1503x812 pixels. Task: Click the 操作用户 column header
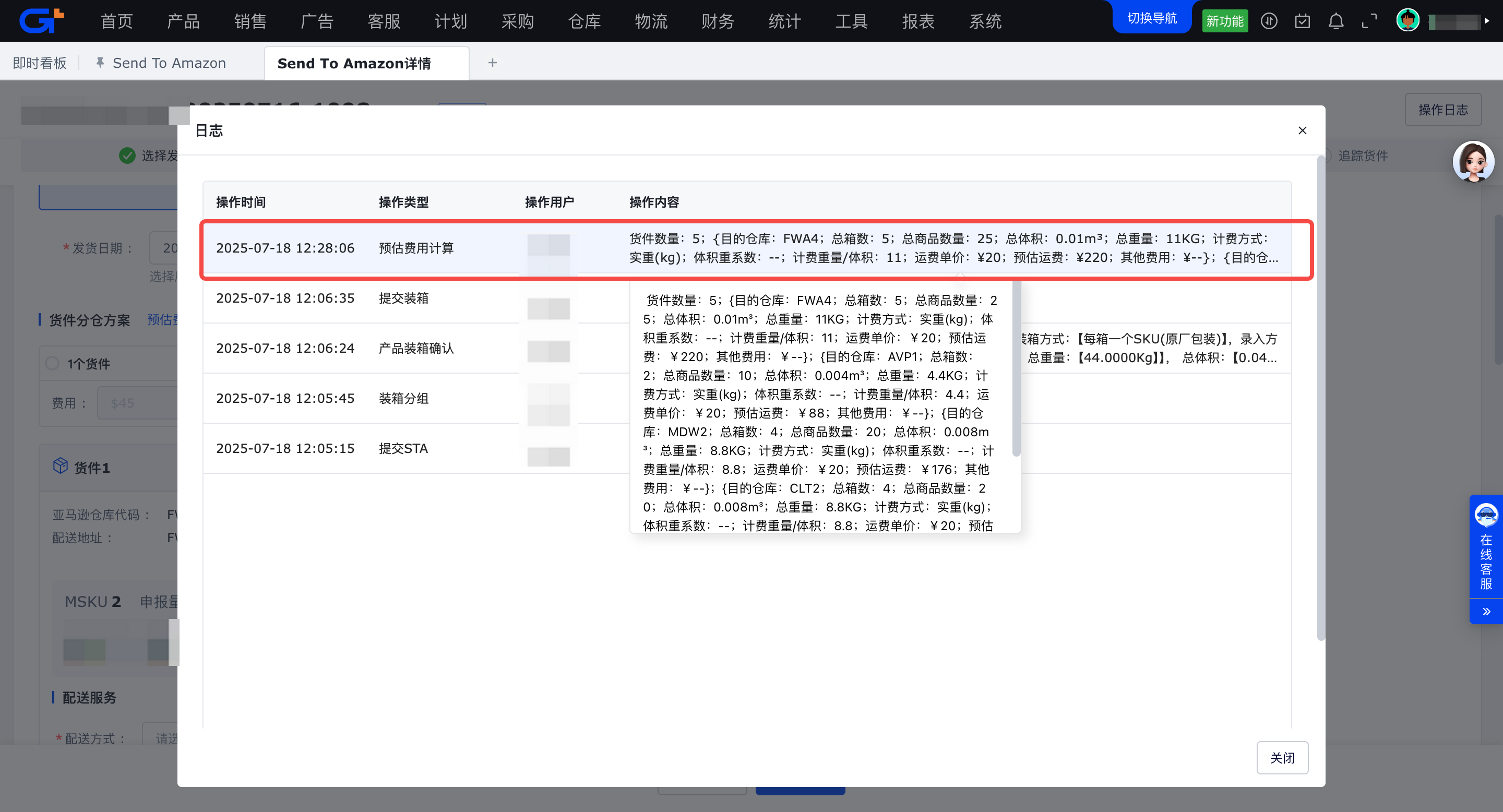pyautogui.click(x=550, y=202)
